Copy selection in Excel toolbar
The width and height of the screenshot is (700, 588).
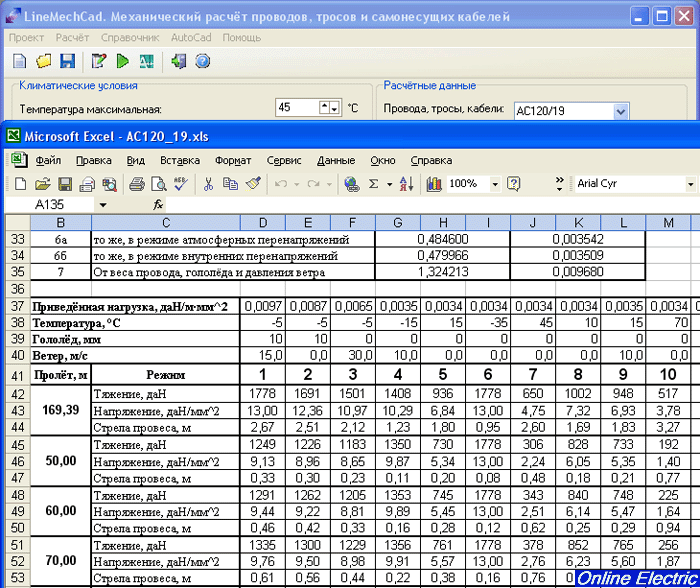point(230,184)
